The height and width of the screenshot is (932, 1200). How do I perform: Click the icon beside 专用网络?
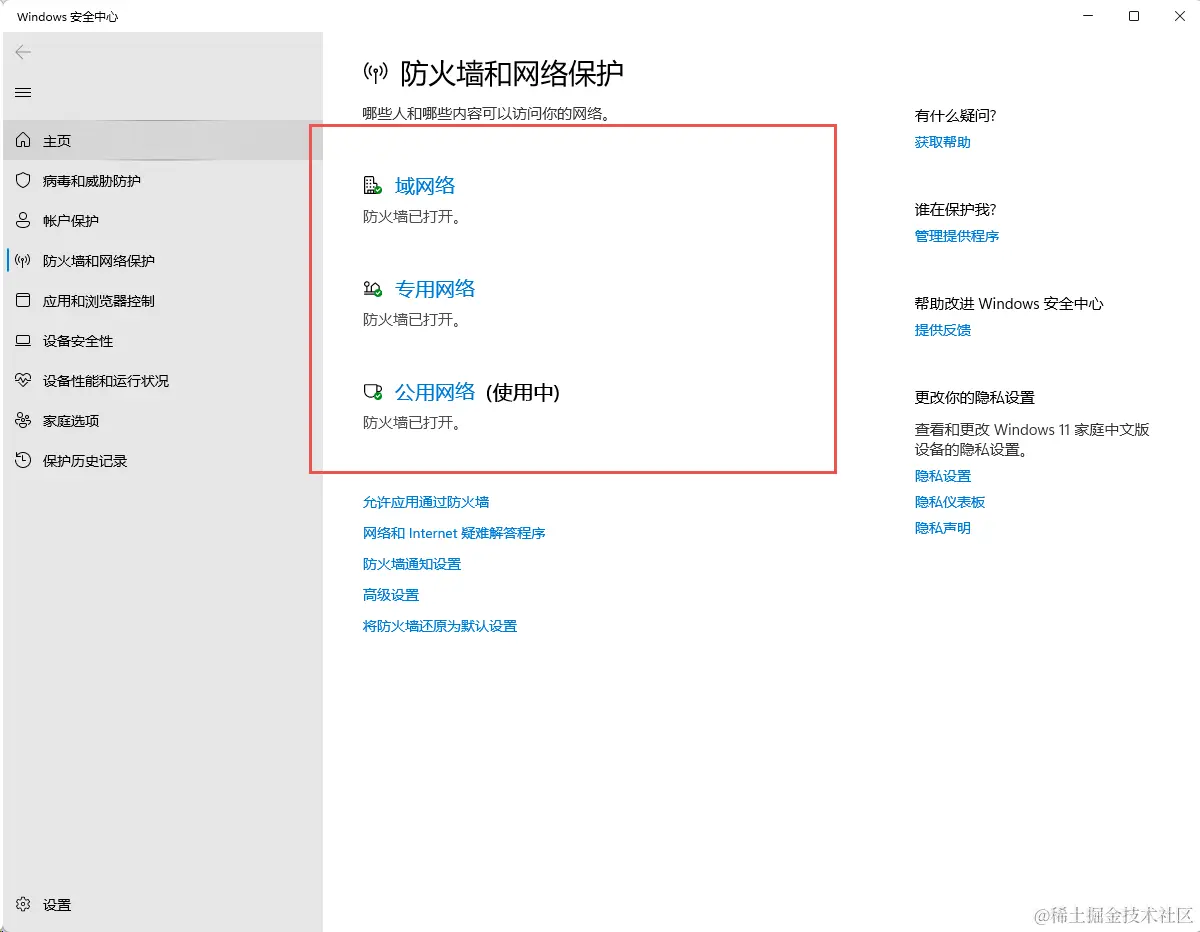coord(372,289)
